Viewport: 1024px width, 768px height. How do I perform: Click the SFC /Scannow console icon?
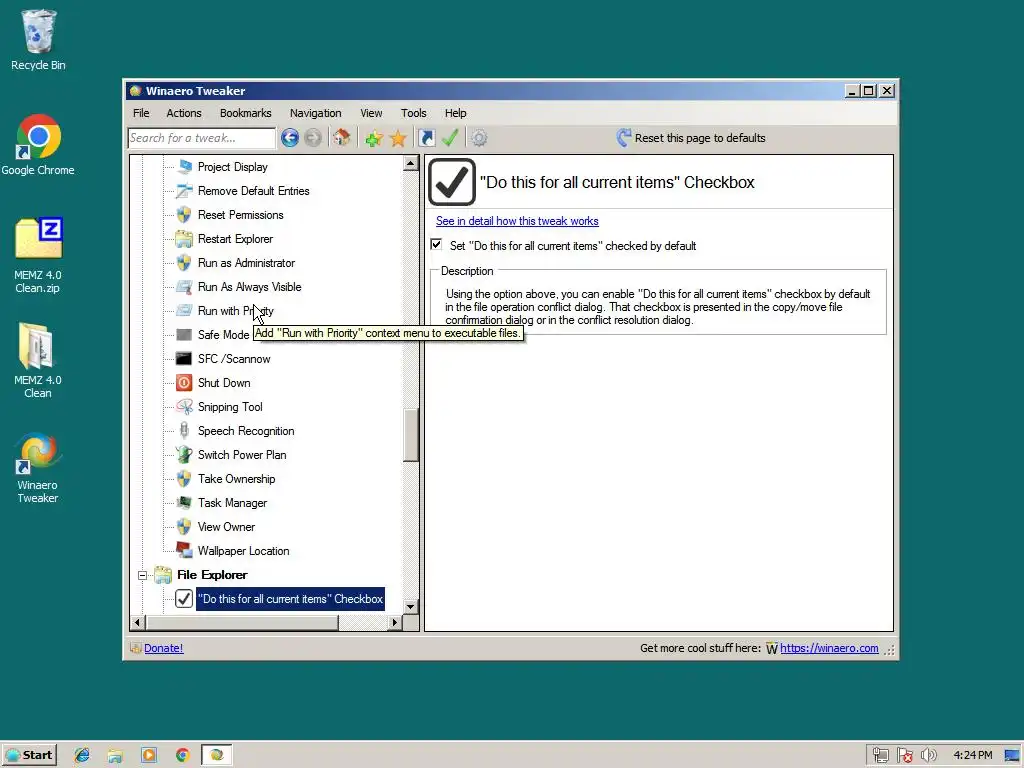(x=184, y=359)
